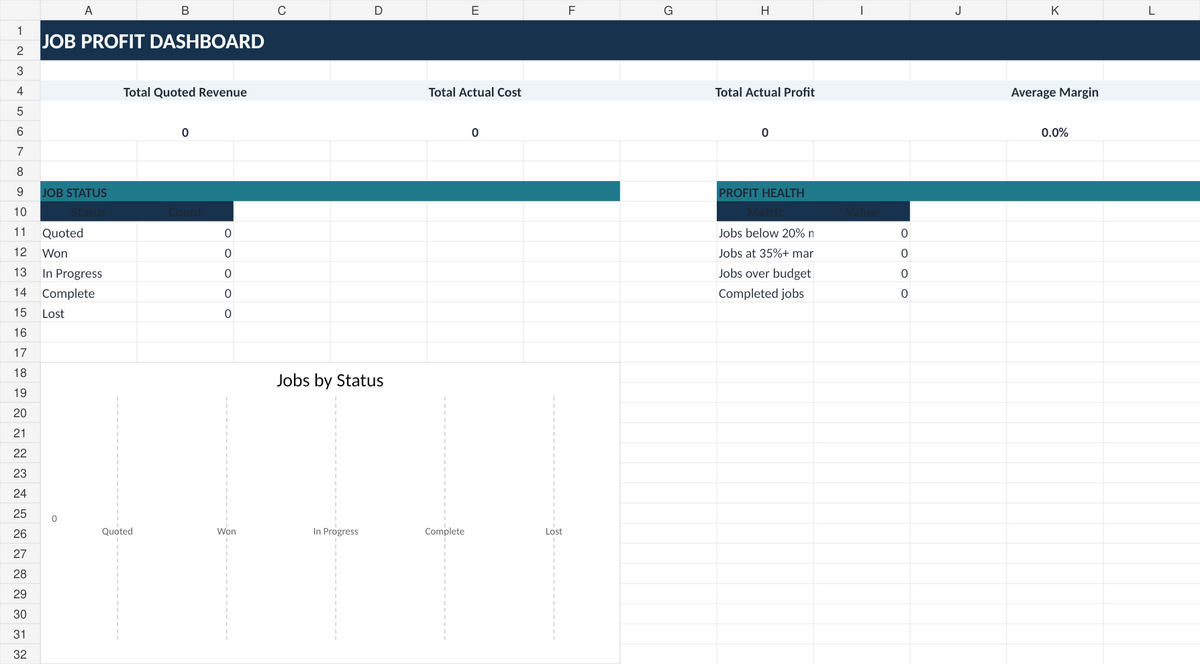This screenshot has height=664, width=1200.
Task: Select column H by its header
Action: coord(765,10)
